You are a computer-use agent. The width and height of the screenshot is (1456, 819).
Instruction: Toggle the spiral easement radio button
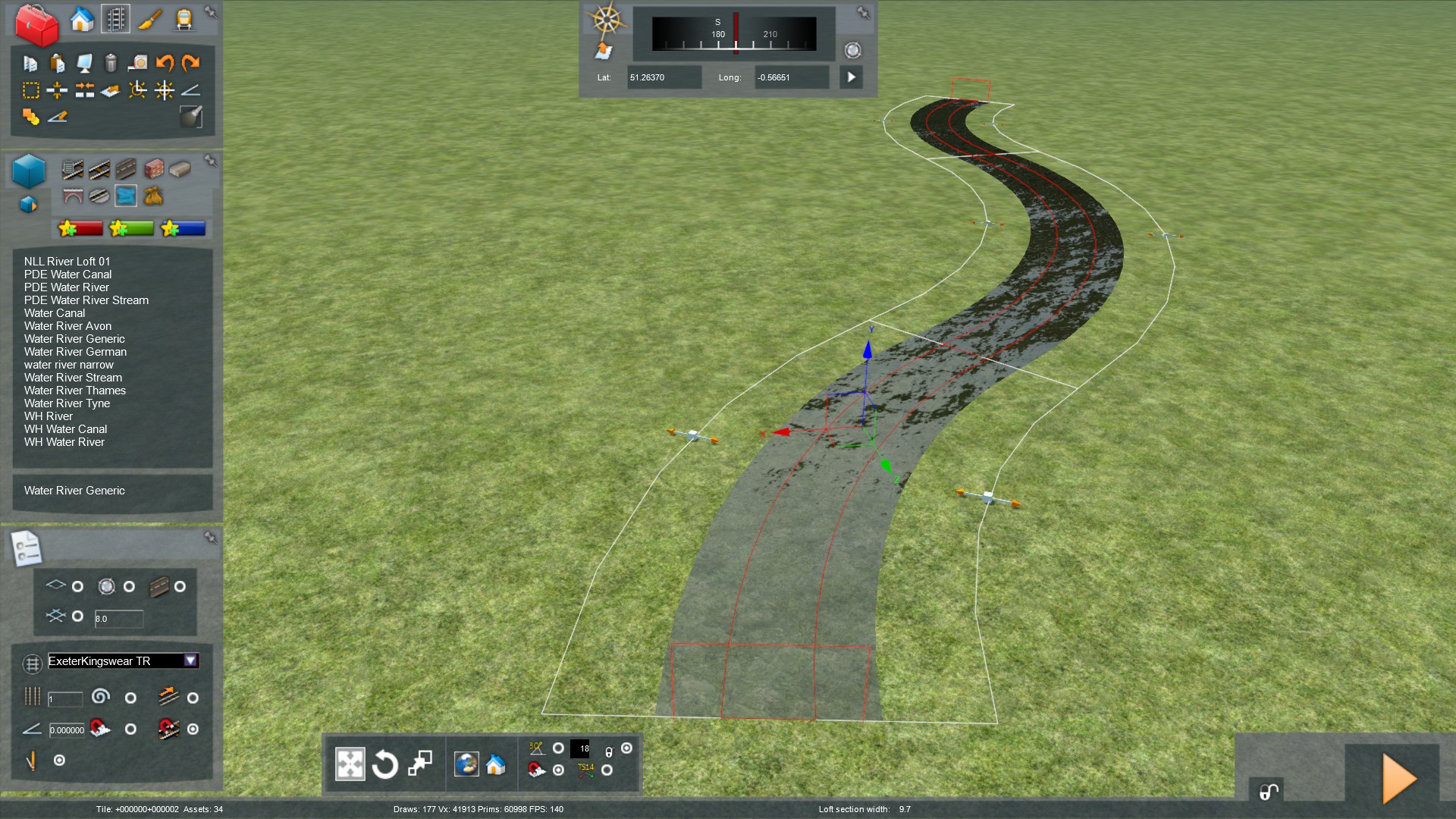[130, 698]
